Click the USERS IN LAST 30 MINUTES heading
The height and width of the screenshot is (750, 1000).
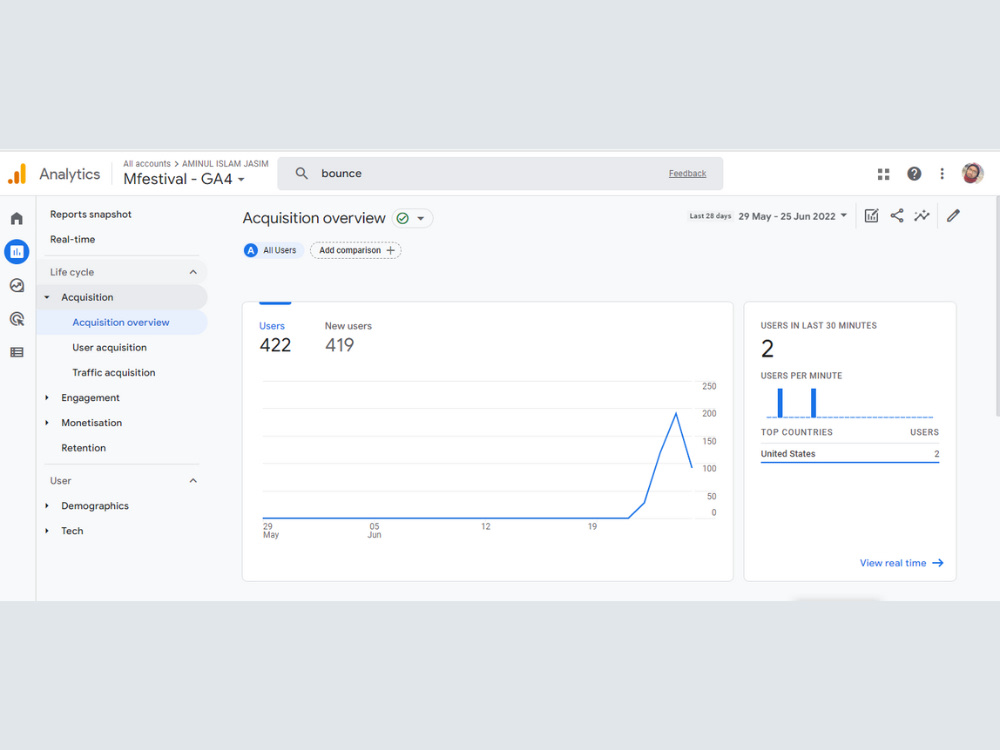click(818, 325)
